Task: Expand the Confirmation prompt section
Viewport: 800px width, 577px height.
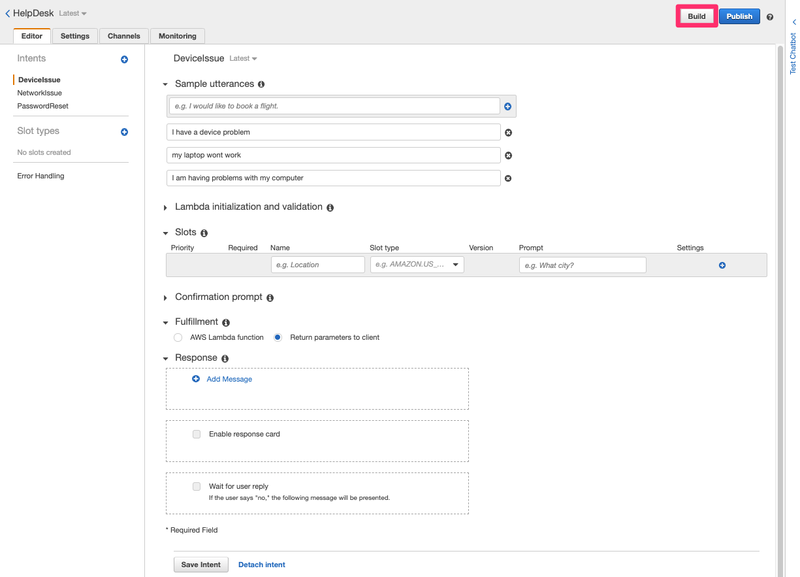Action: (165, 298)
